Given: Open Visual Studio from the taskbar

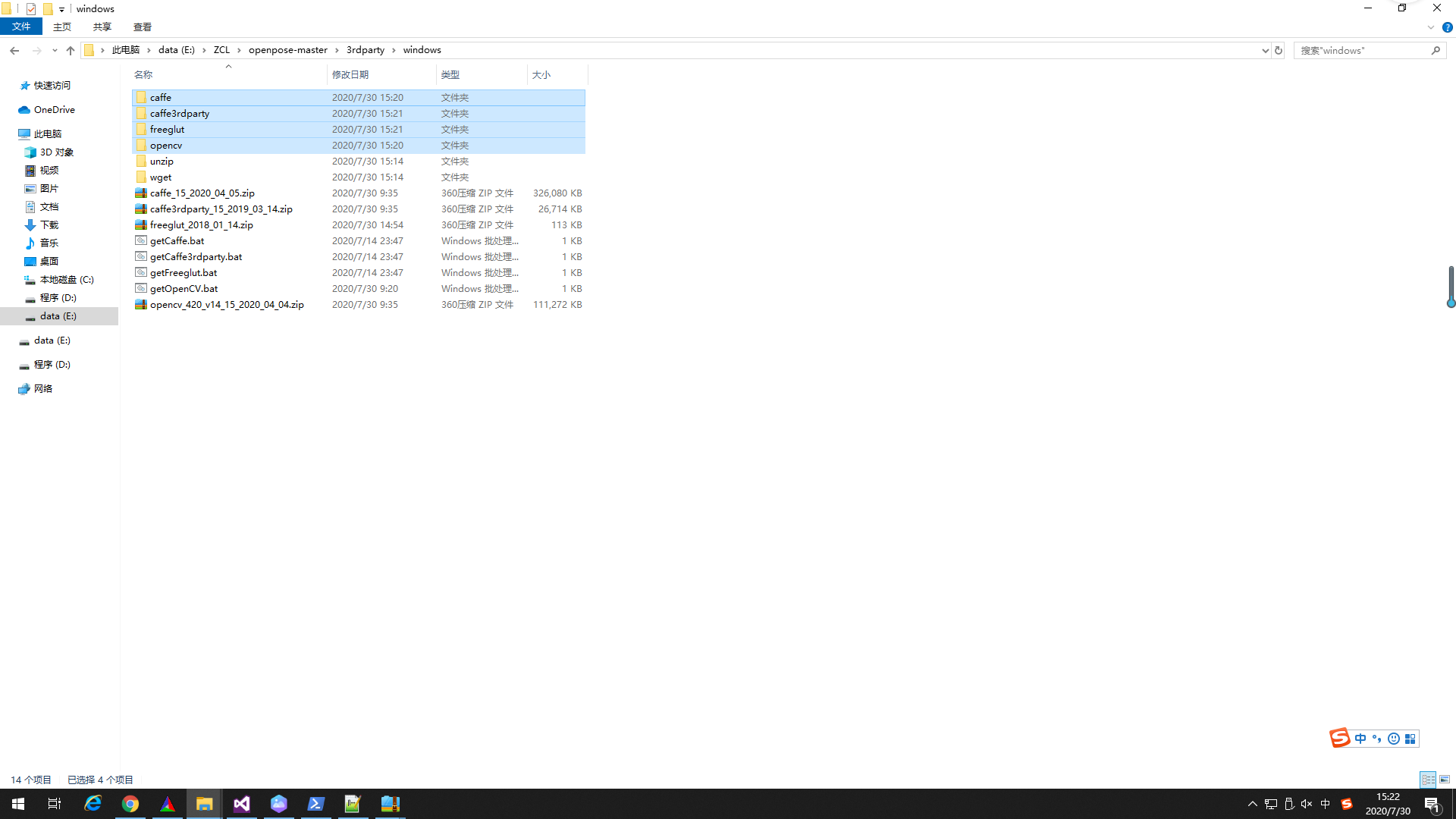Looking at the screenshot, I should tap(241, 803).
